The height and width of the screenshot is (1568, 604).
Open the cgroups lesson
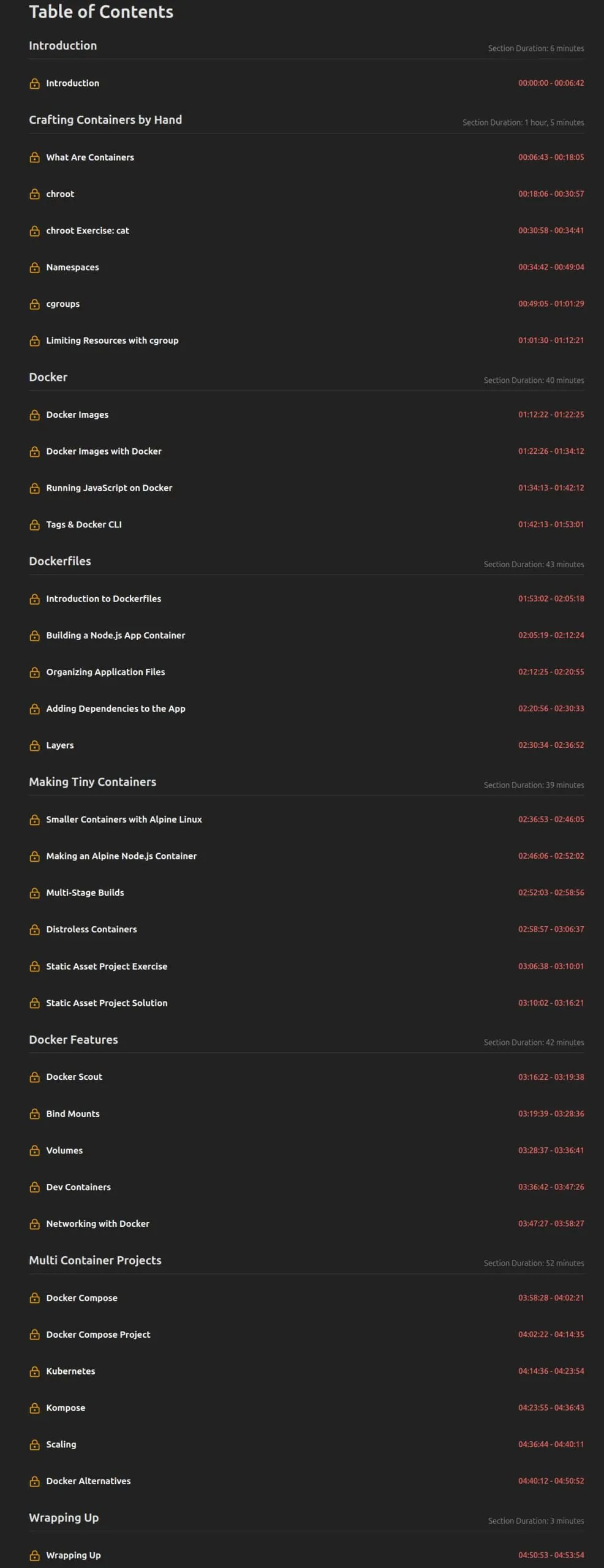[63, 304]
